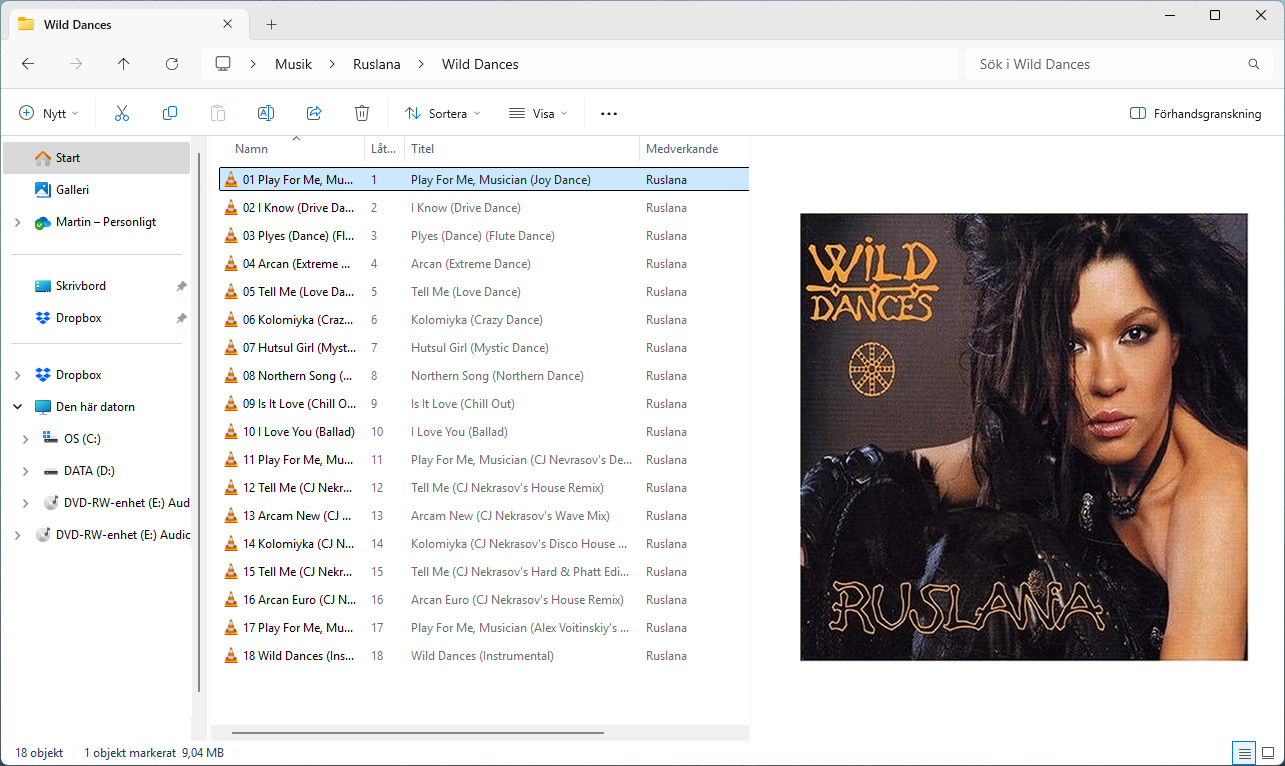Switch to details view icon in status bar
Image resolution: width=1285 pixels, height=766 pixels.
pyautogui.click(x=1244, y=753)
